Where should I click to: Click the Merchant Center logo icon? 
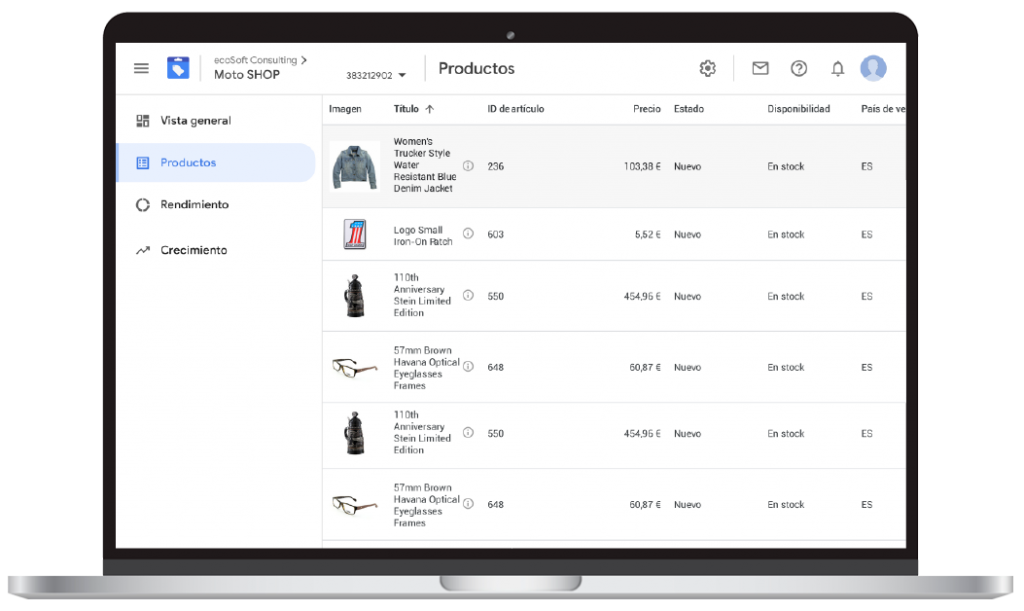coord(178,68)
